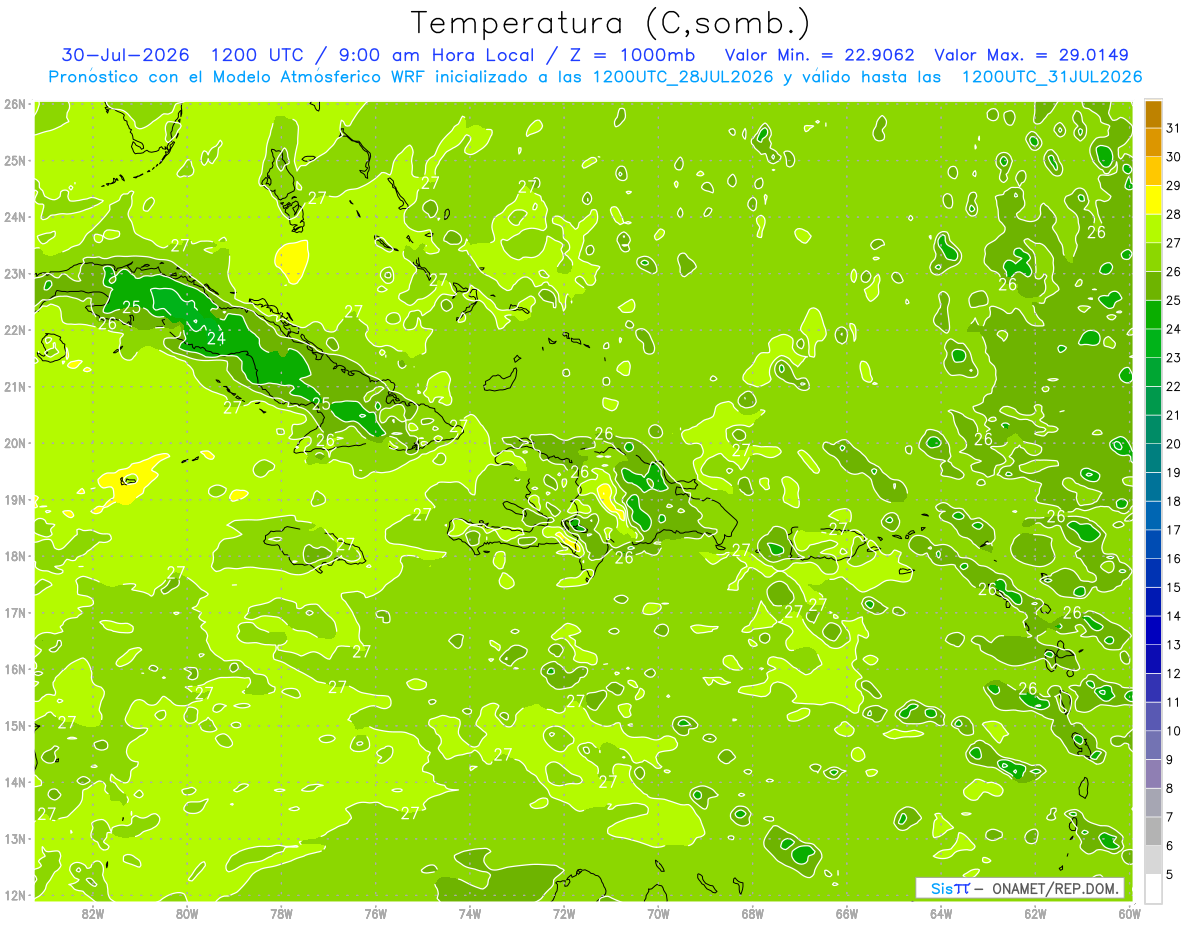This screenshot has height=927, width=1200.
Task: Click the legend value "5"
Action: pos(1170,874)
